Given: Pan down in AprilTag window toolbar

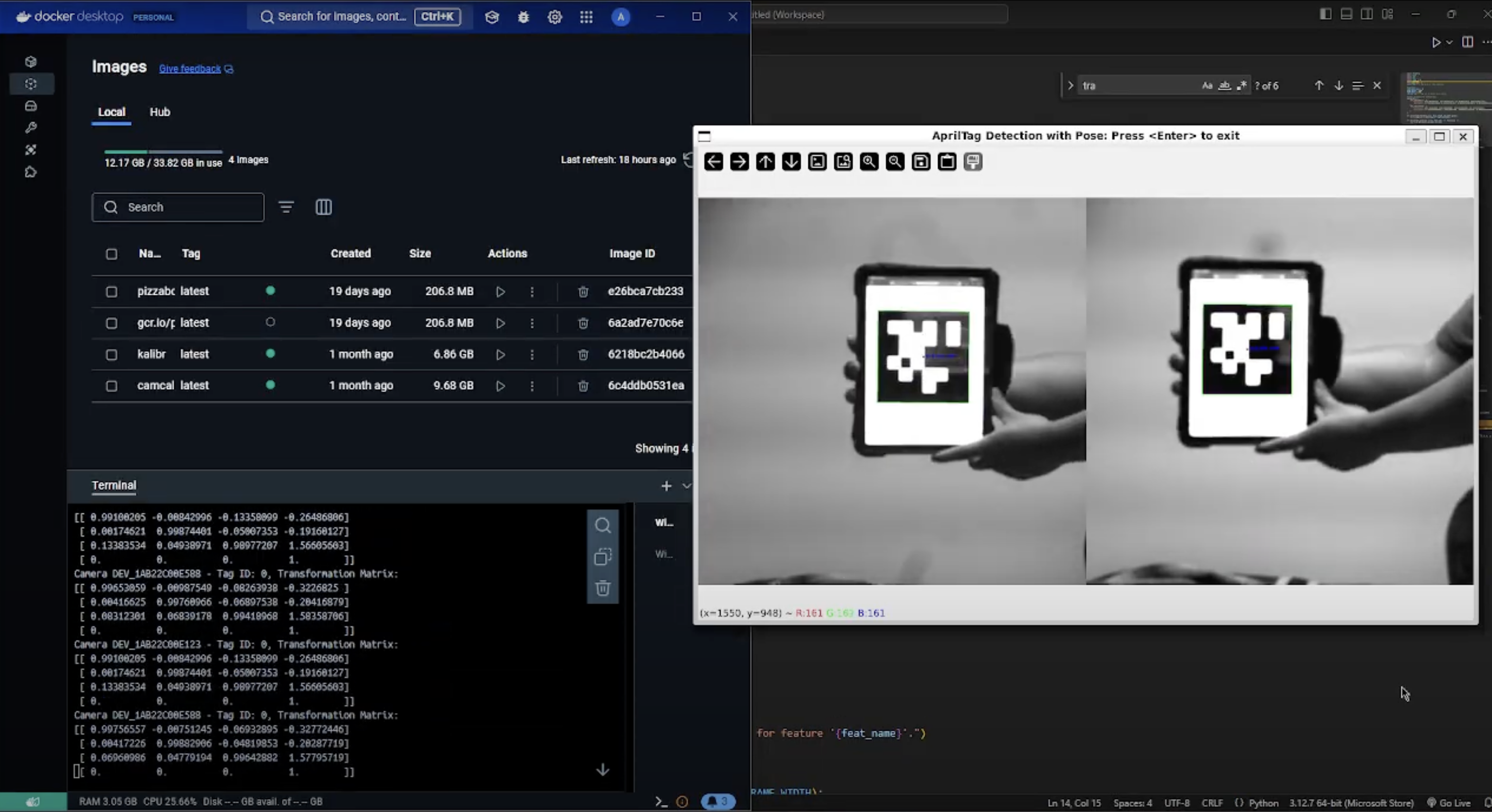Looking at the screenshot, I should [791, 162].
